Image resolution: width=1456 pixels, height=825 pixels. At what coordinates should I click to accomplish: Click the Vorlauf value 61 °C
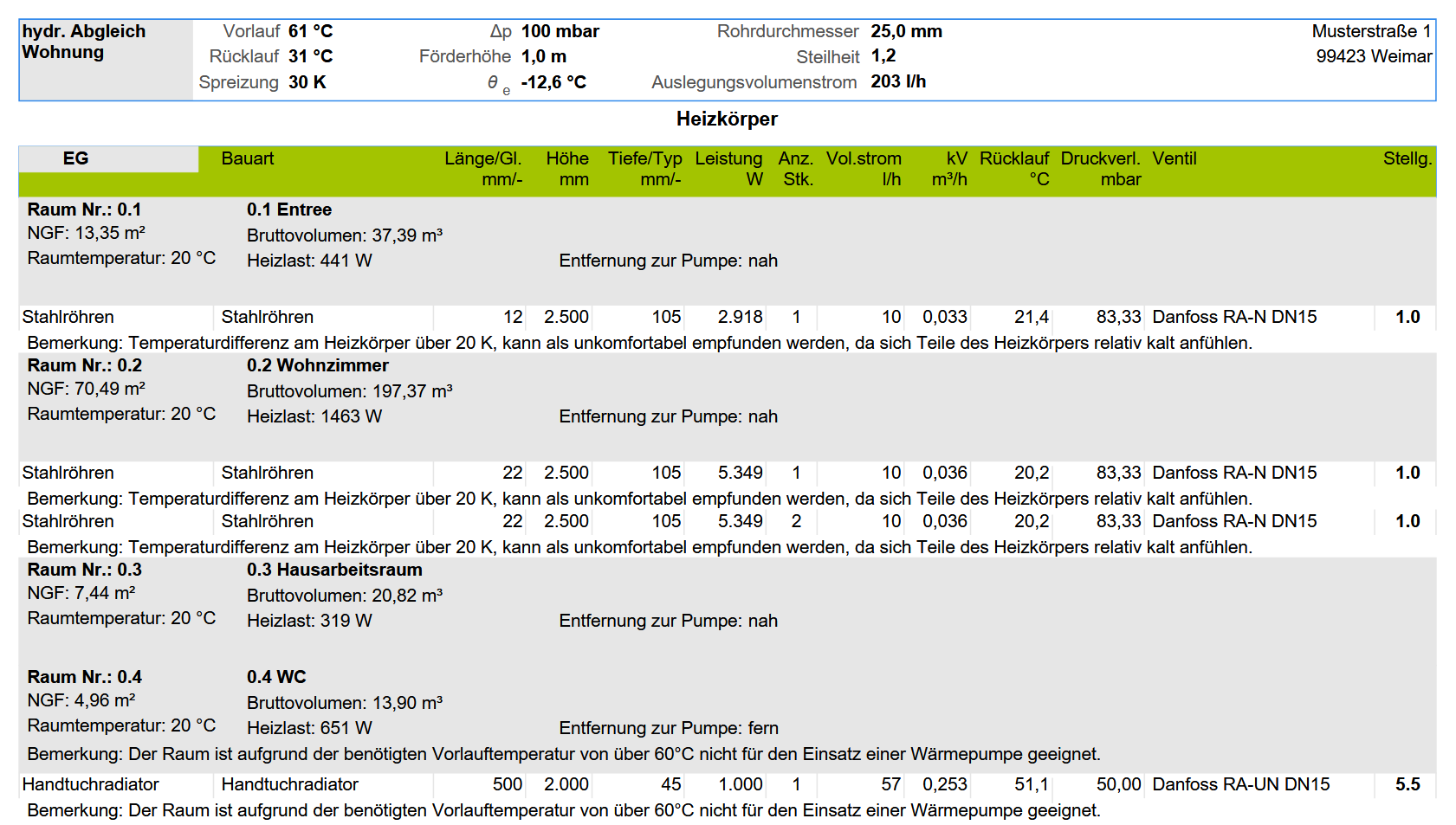pyautogui.click(x=310, y=31)
